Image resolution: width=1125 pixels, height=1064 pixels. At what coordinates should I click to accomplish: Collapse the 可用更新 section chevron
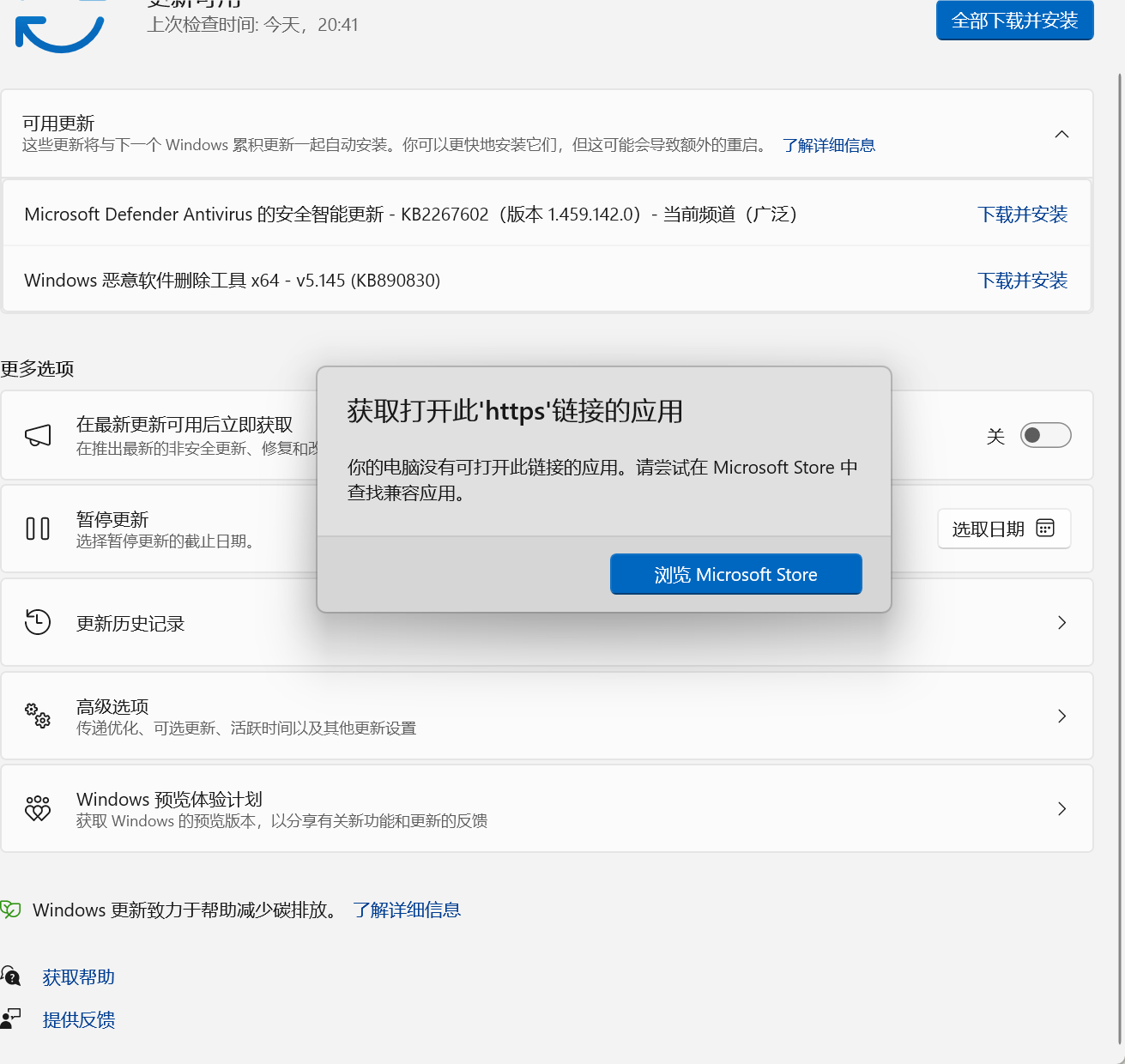1061,134
